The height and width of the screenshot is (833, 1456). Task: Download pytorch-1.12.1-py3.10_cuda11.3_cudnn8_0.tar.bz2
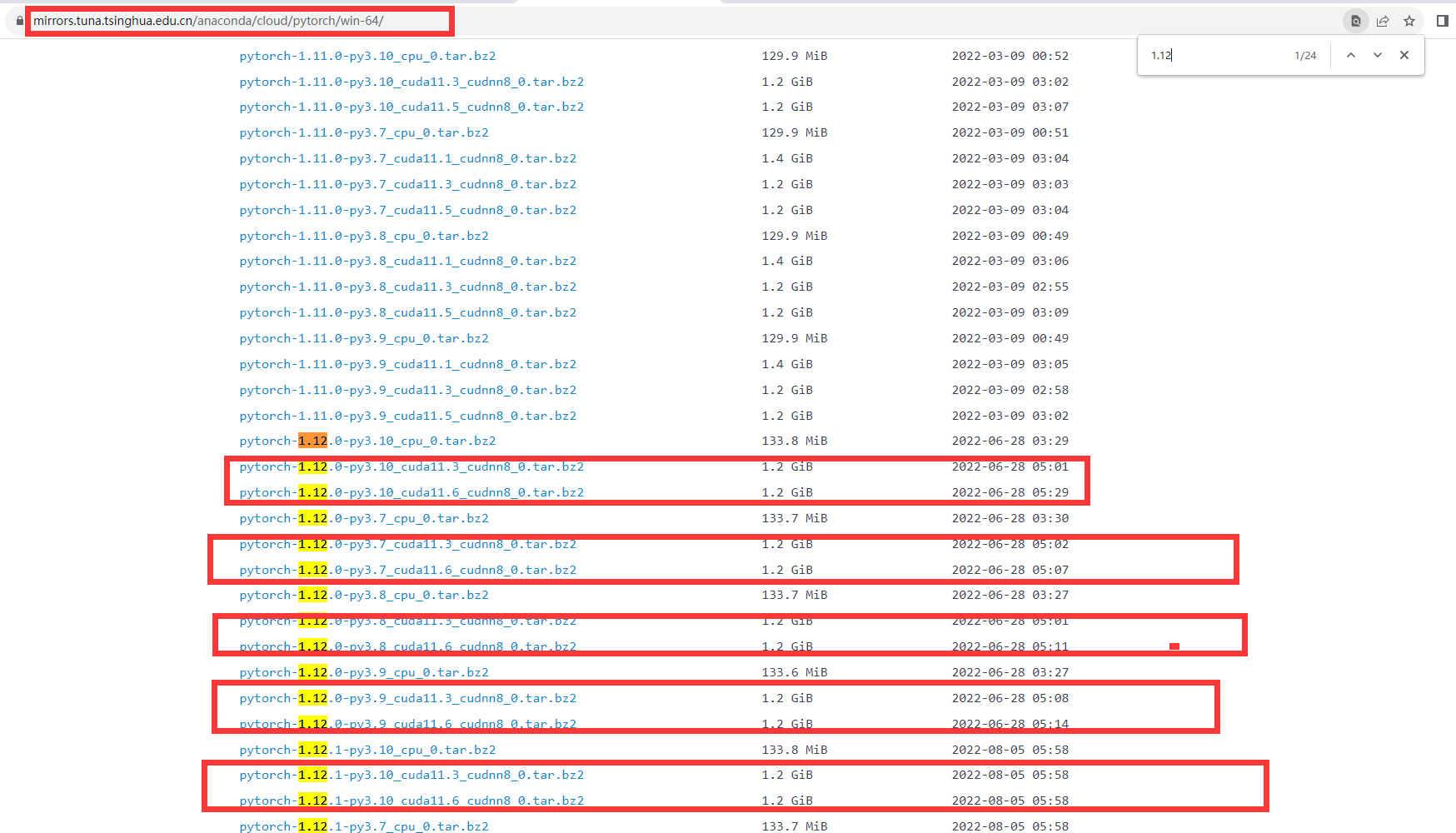click(411, 775)
